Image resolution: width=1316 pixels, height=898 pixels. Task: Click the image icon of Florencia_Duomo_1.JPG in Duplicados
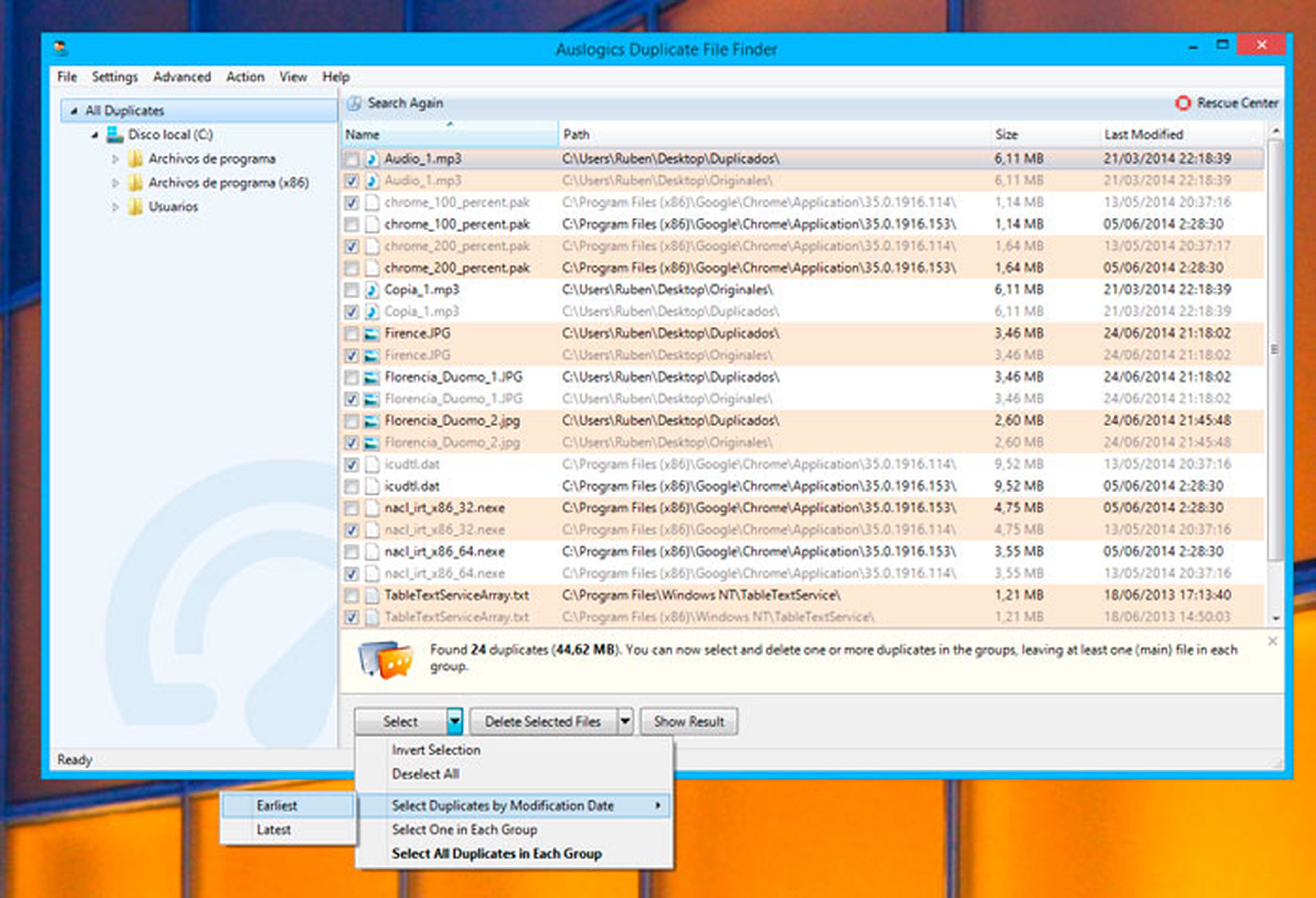[371, 377]
